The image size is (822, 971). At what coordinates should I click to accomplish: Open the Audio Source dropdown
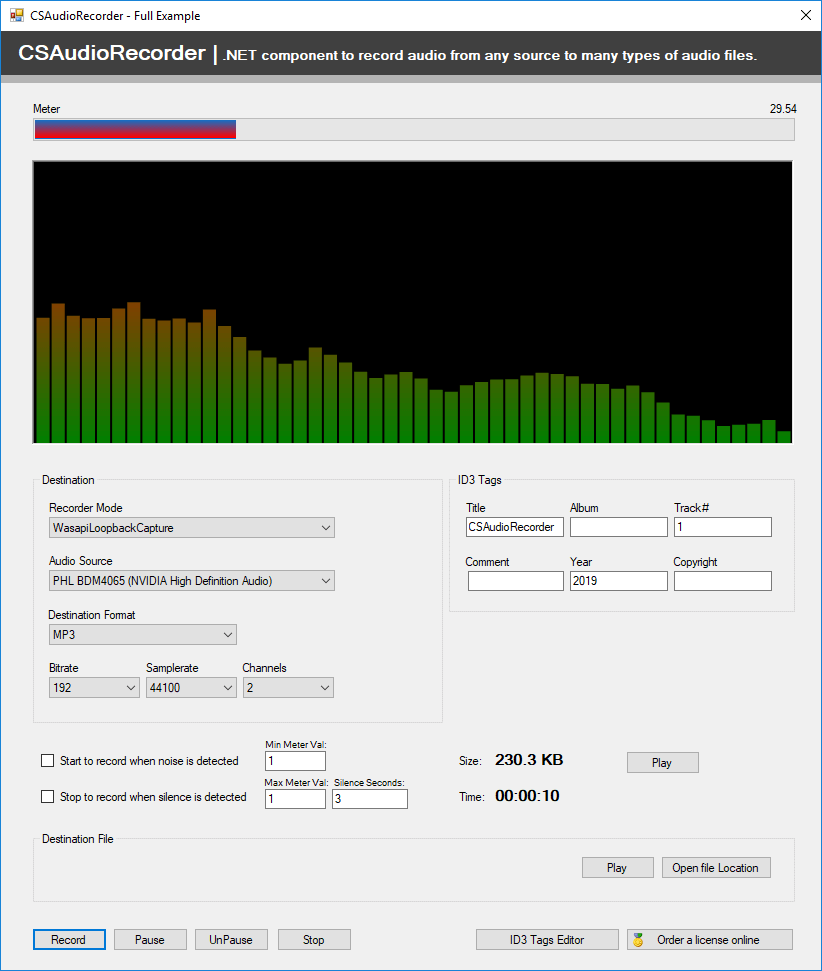point(325,580)
